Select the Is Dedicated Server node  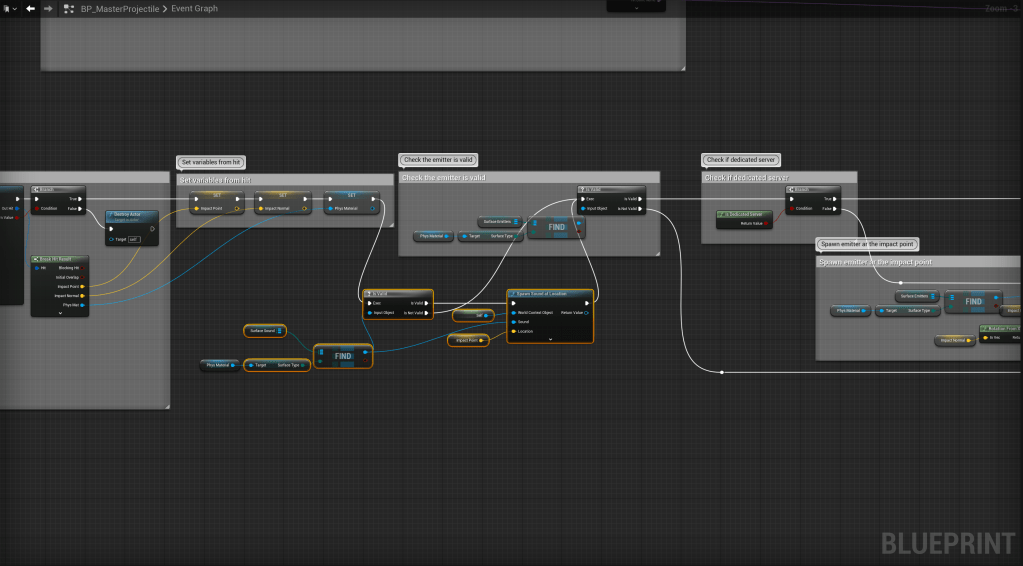(x=744, y=214)
